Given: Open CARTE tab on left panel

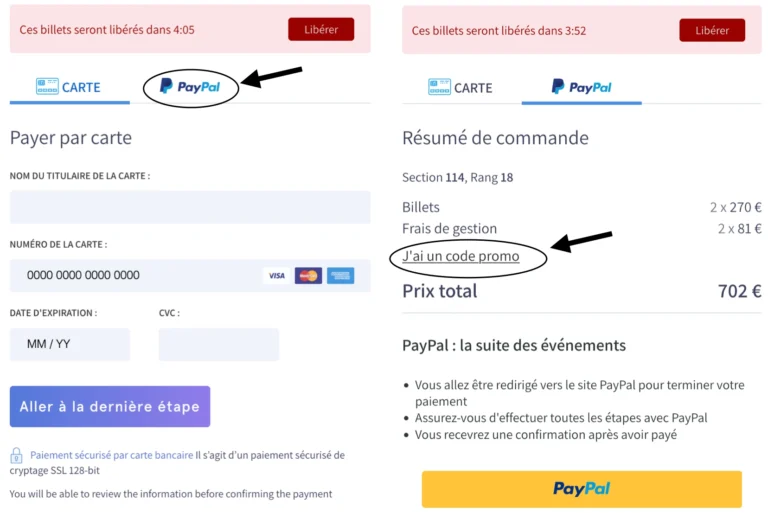Looking at the screenshot, I should pos(70,87).
